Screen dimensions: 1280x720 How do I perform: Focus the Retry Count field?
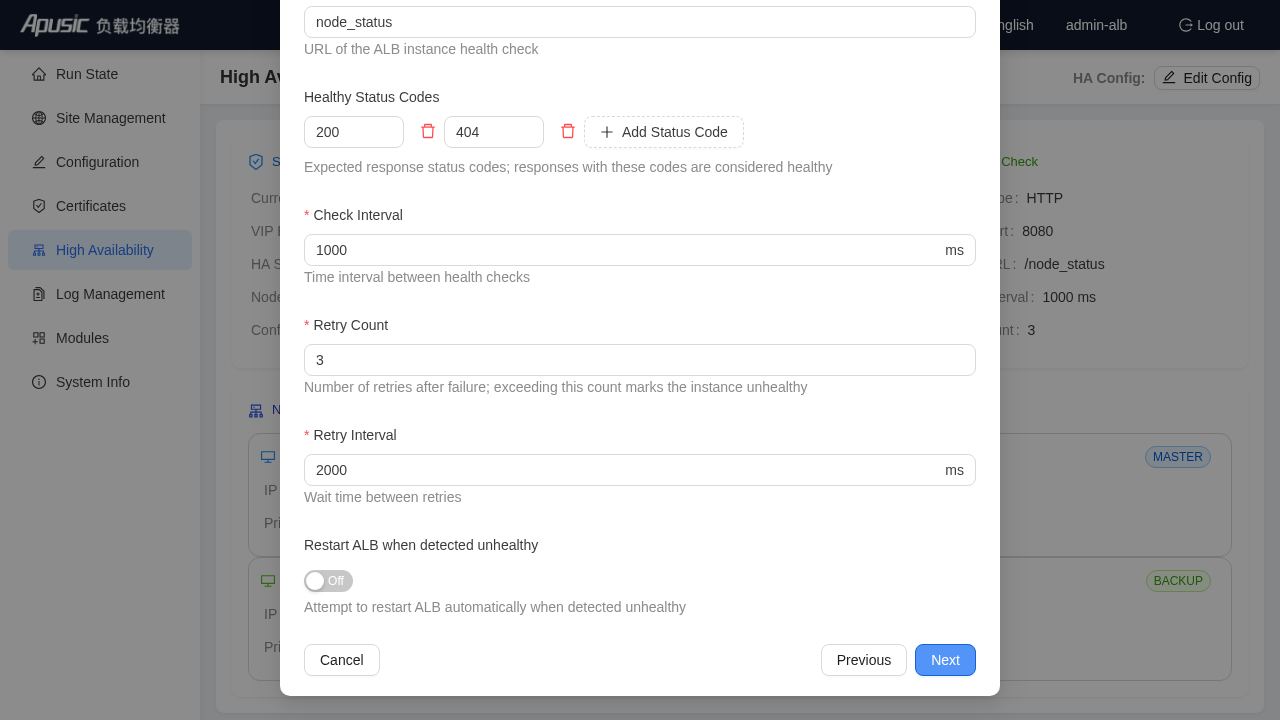(640, 360)
